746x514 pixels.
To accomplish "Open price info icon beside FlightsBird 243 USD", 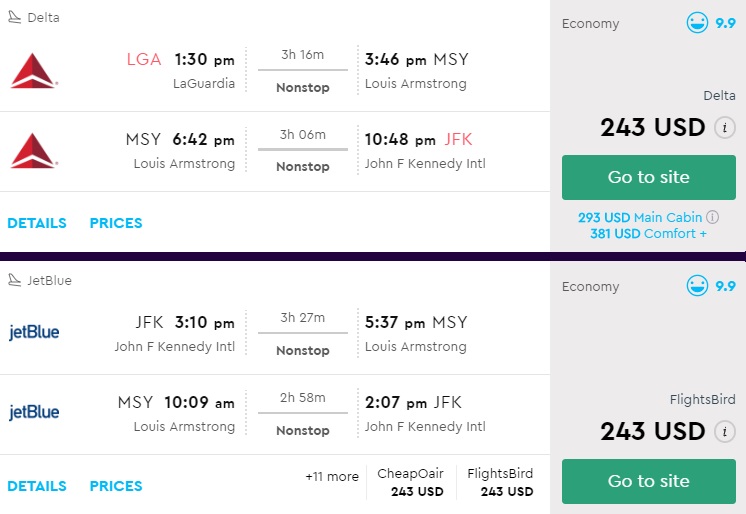I will [724, 432].
